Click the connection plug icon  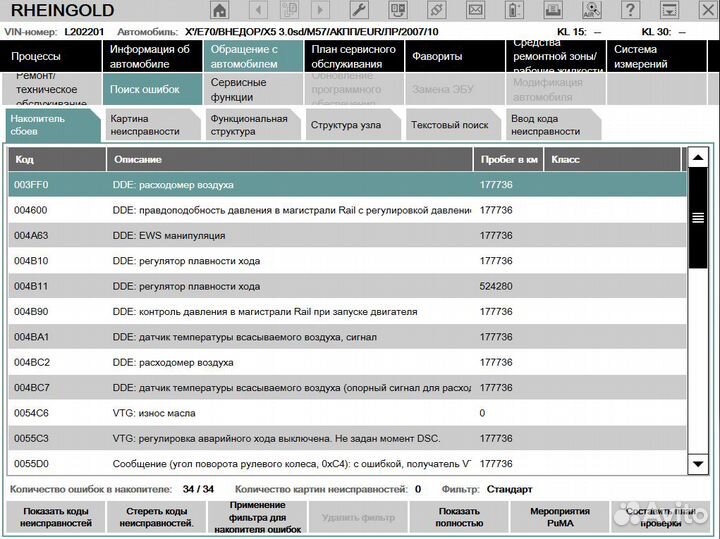[436, 10]
